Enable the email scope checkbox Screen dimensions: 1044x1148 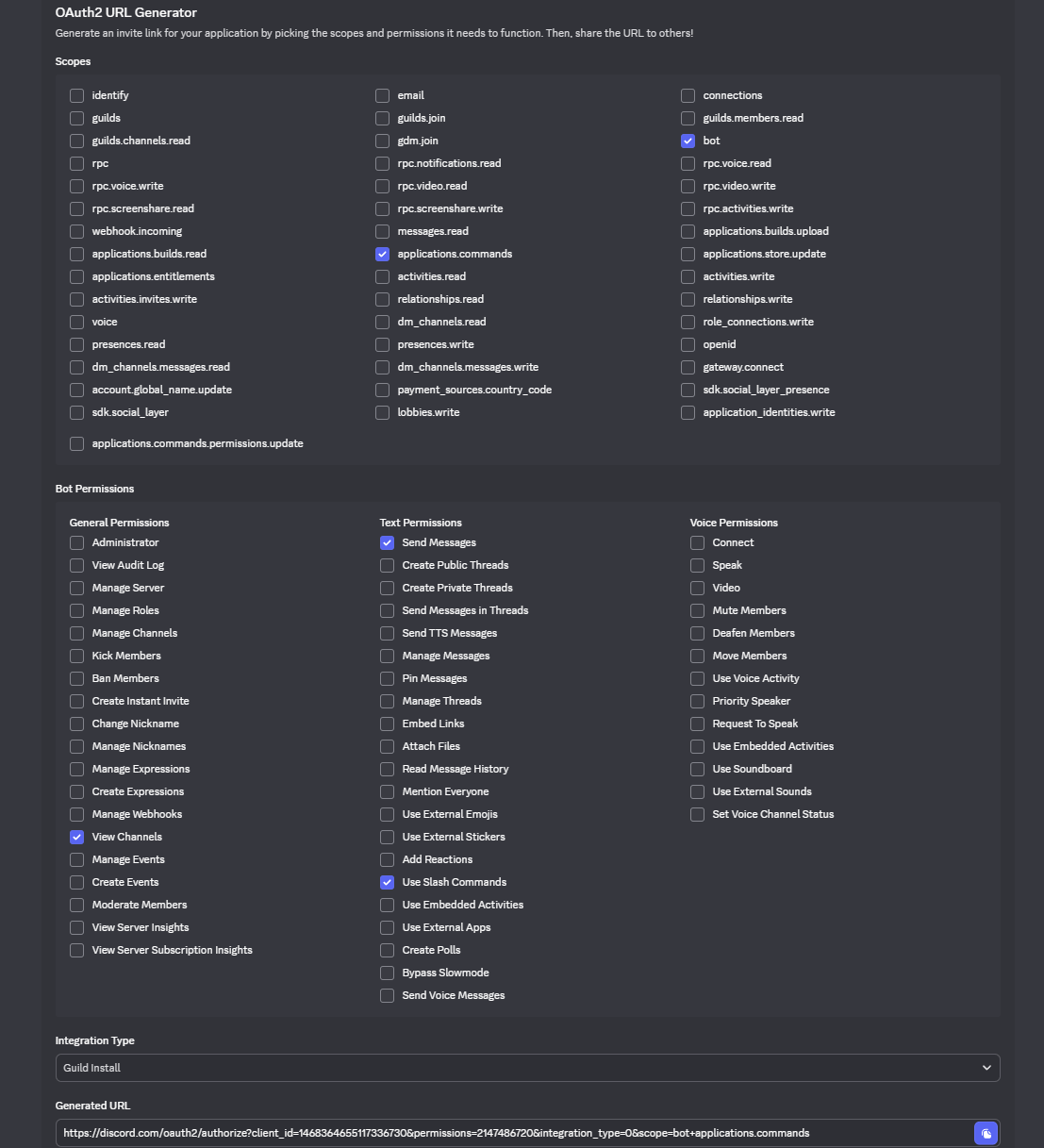[383, 95]
